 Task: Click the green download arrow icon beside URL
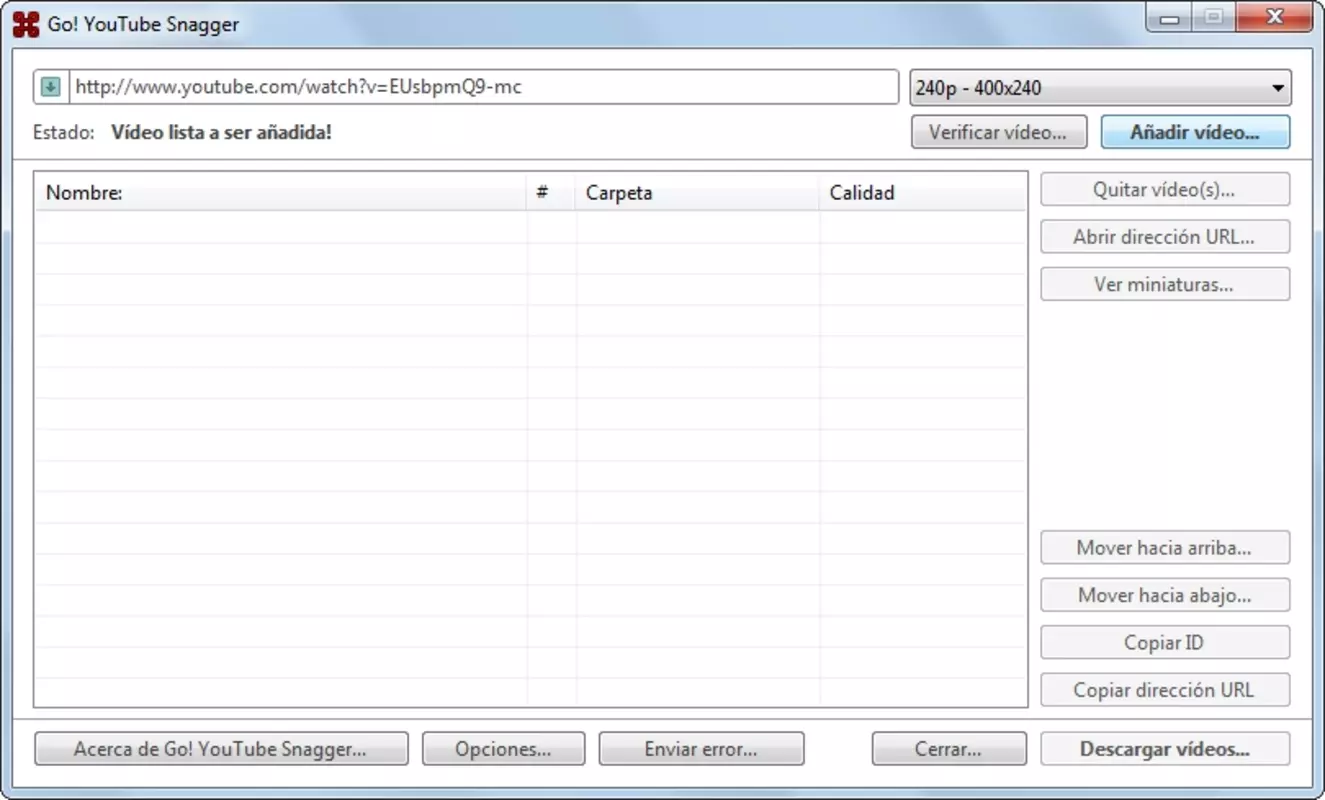(x=51, y=87)
